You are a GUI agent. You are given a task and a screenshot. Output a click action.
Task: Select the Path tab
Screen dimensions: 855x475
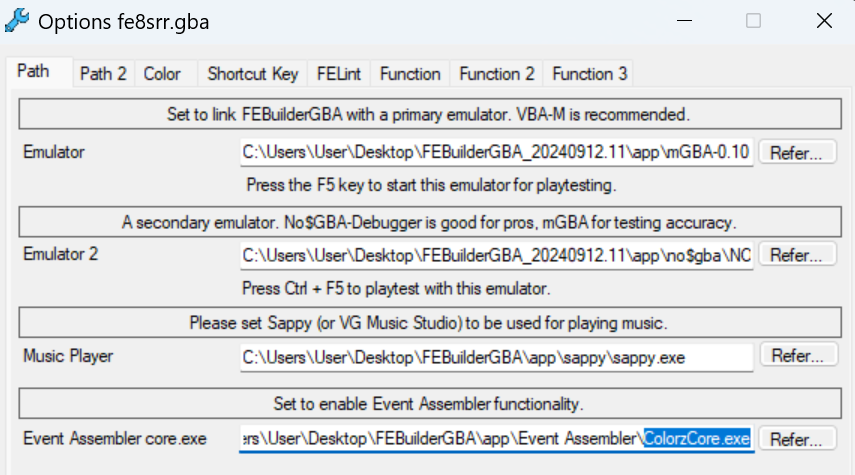(x=33, y=73)
